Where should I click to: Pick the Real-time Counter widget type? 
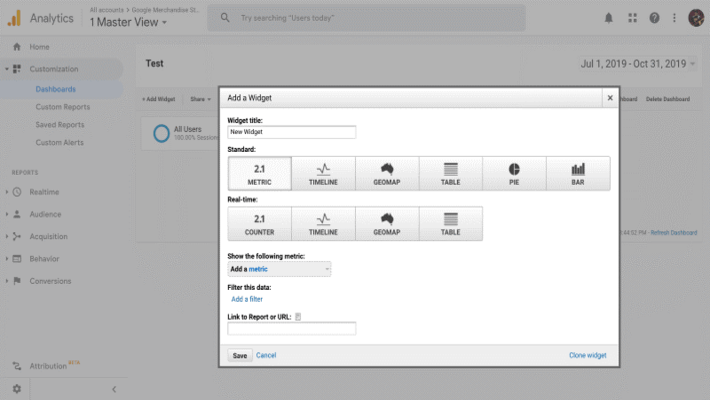(259, 224)
